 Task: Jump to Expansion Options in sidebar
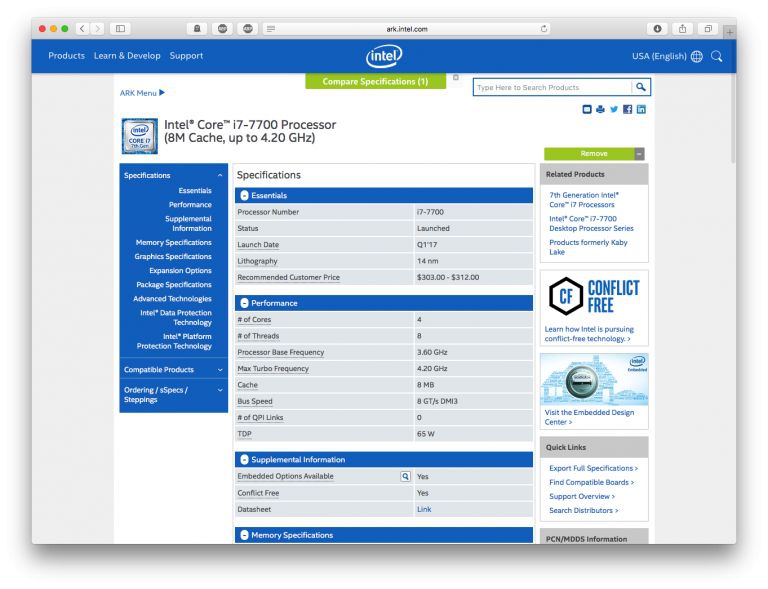(x=180, y=271)
